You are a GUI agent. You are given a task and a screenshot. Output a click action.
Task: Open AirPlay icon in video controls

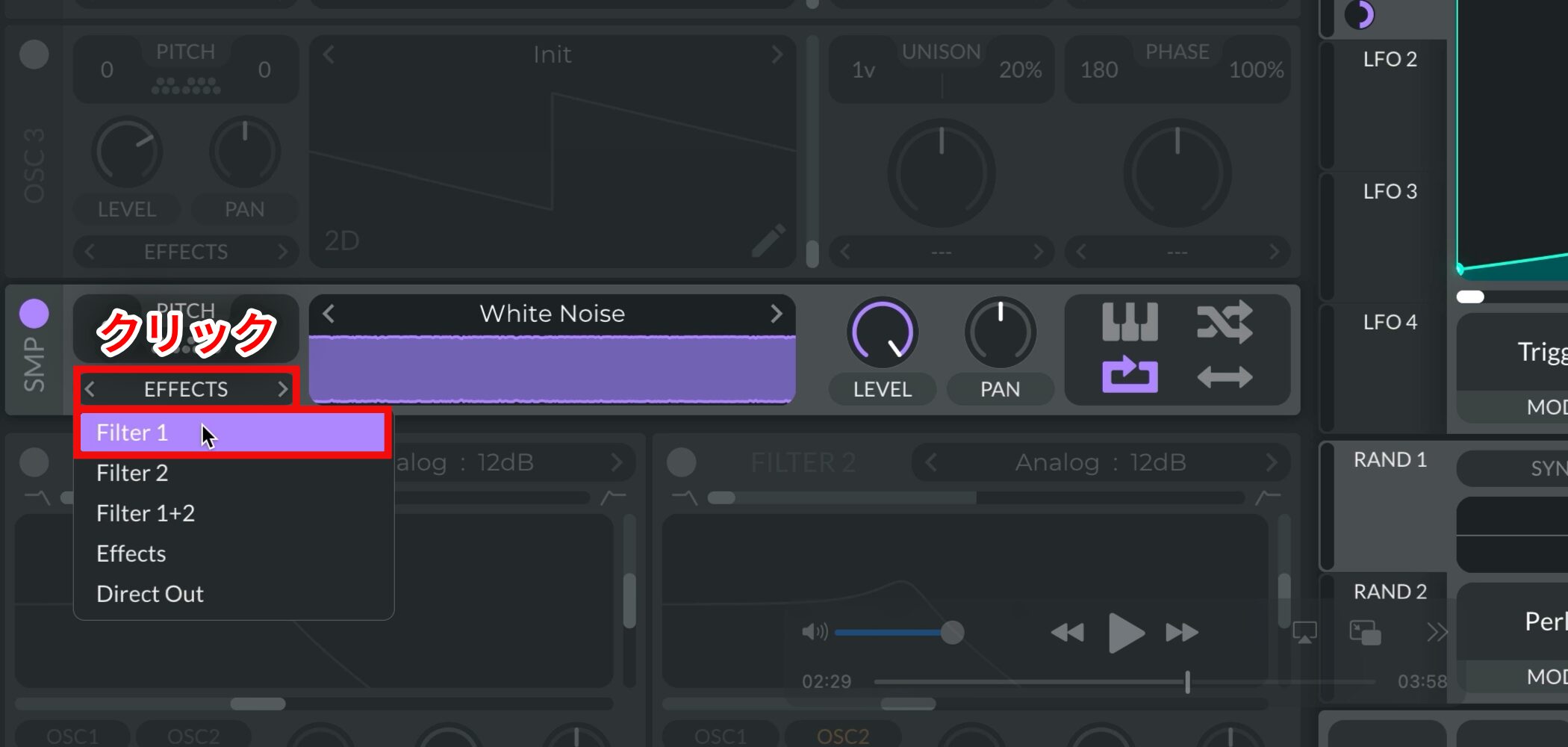click(1304, 633)
